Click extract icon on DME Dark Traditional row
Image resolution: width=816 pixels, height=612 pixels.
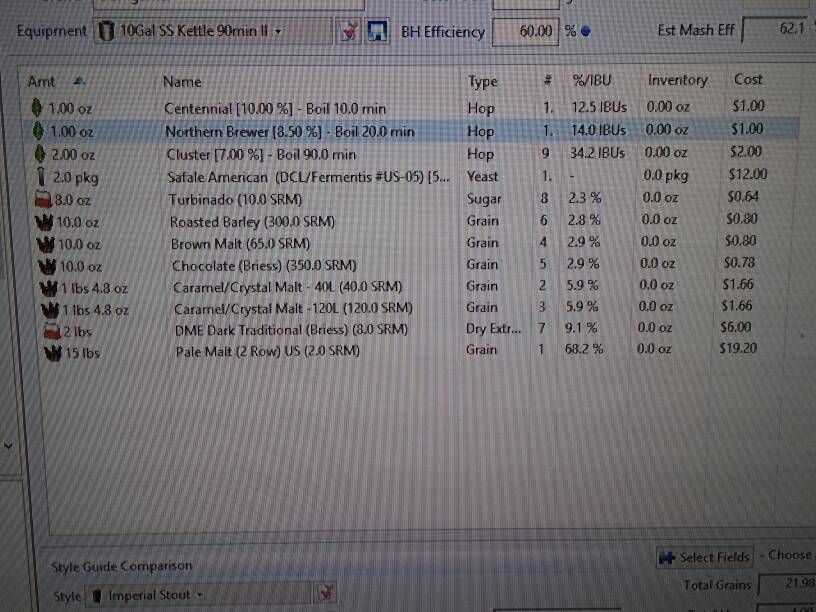click(53, 331)
